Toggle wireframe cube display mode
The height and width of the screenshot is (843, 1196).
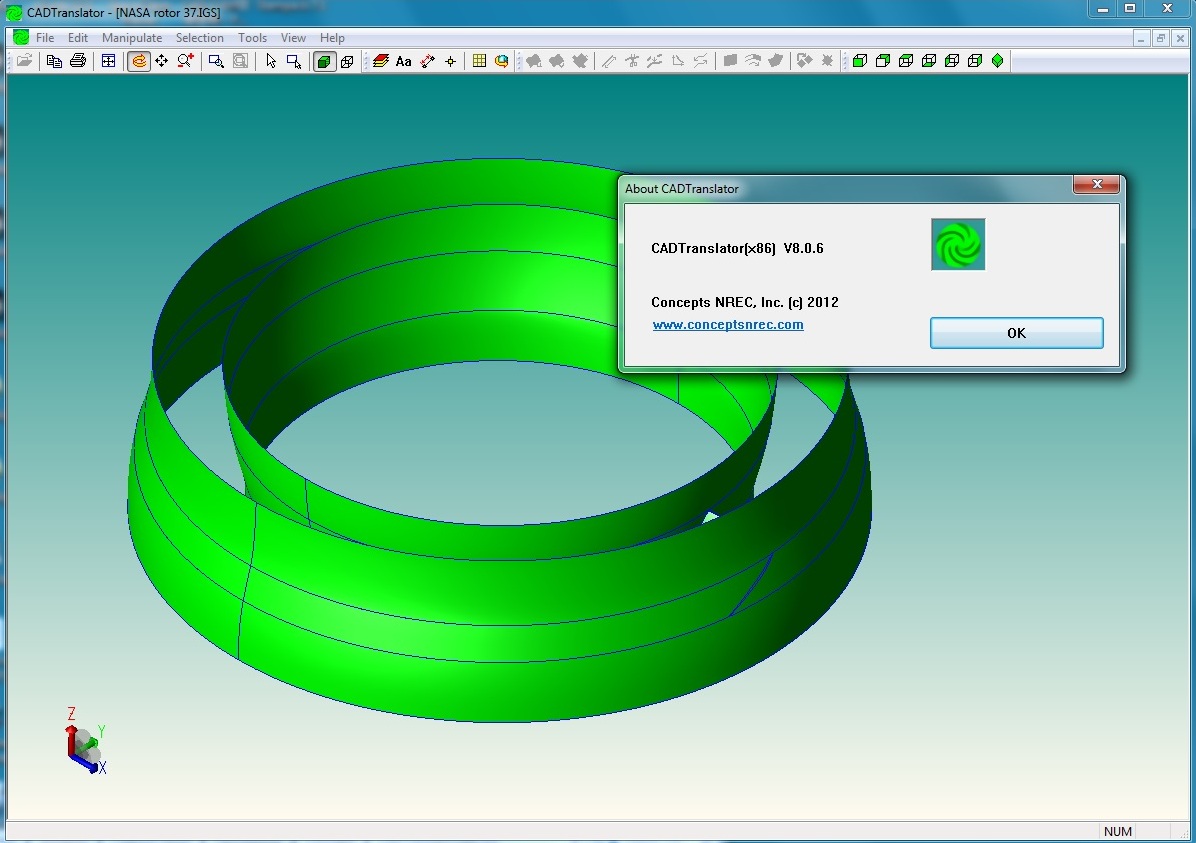pyautogui.click(x=348, y=61)
